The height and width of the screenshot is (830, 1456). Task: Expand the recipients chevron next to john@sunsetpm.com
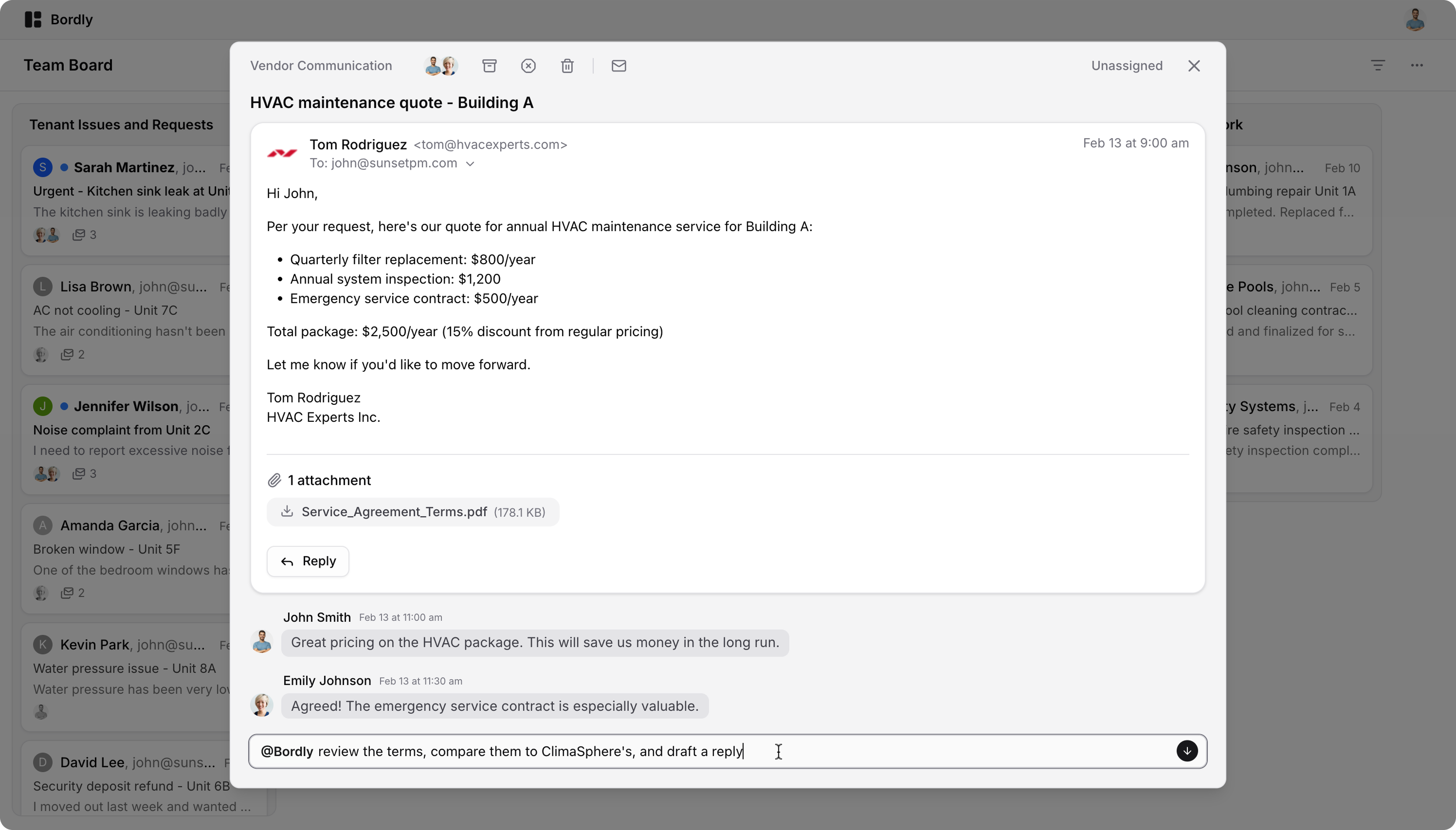point(470,163)
